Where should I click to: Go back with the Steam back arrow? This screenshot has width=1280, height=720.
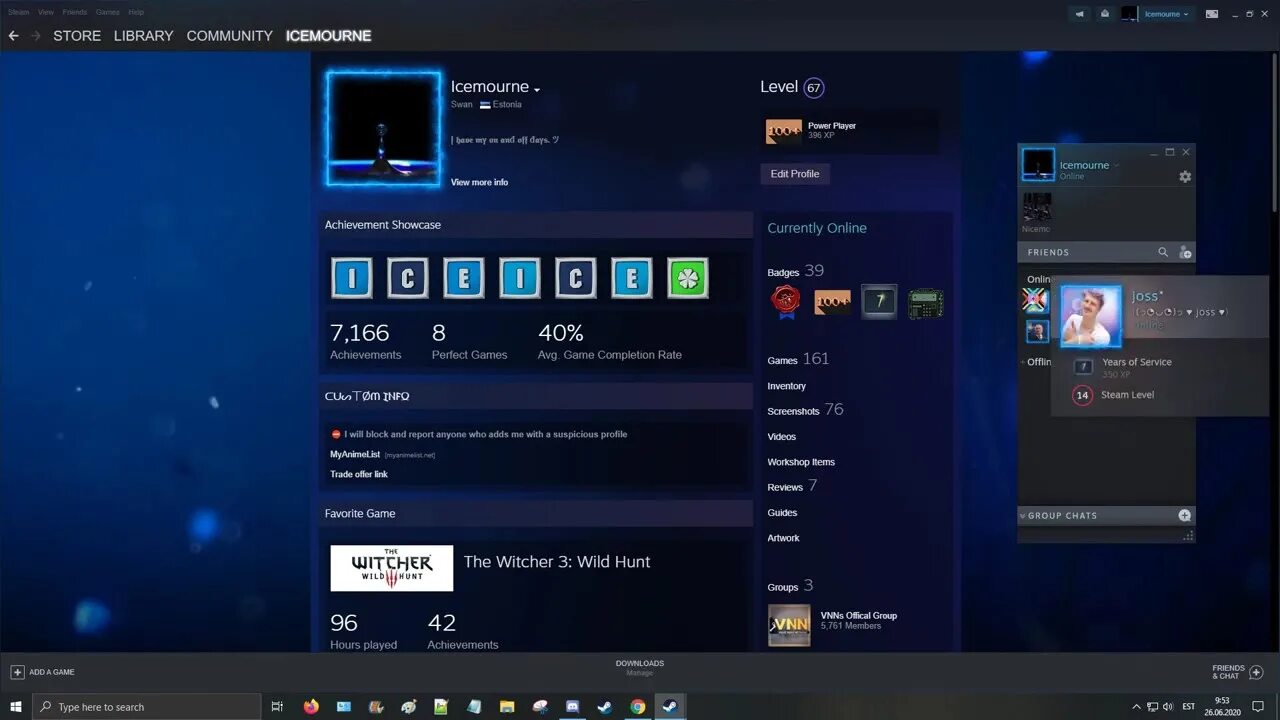[13, 35]
